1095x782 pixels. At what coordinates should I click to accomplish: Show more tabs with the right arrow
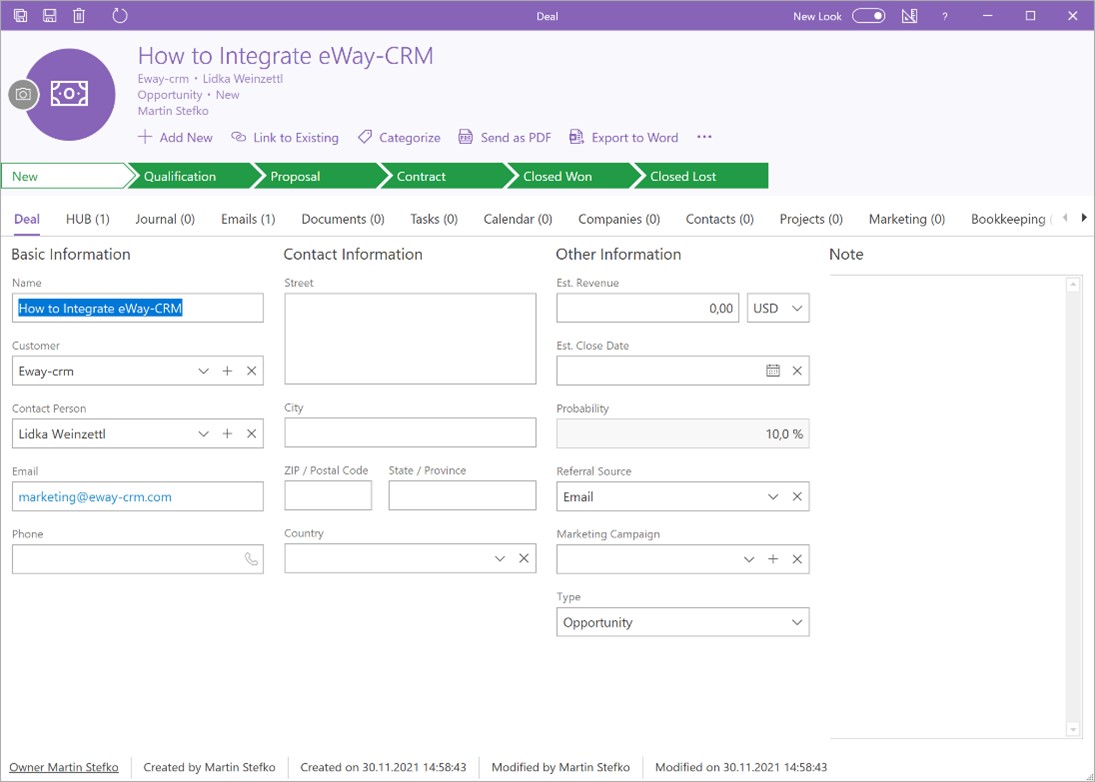(1084, 218)
